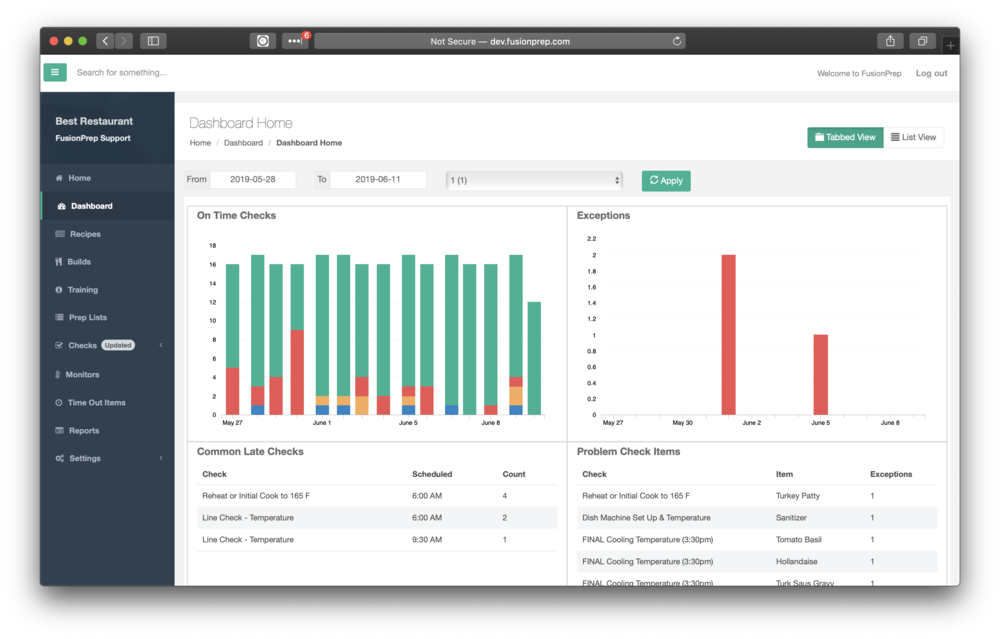
Task: Click the Settings gears icon
Action: tap(59, 458)
